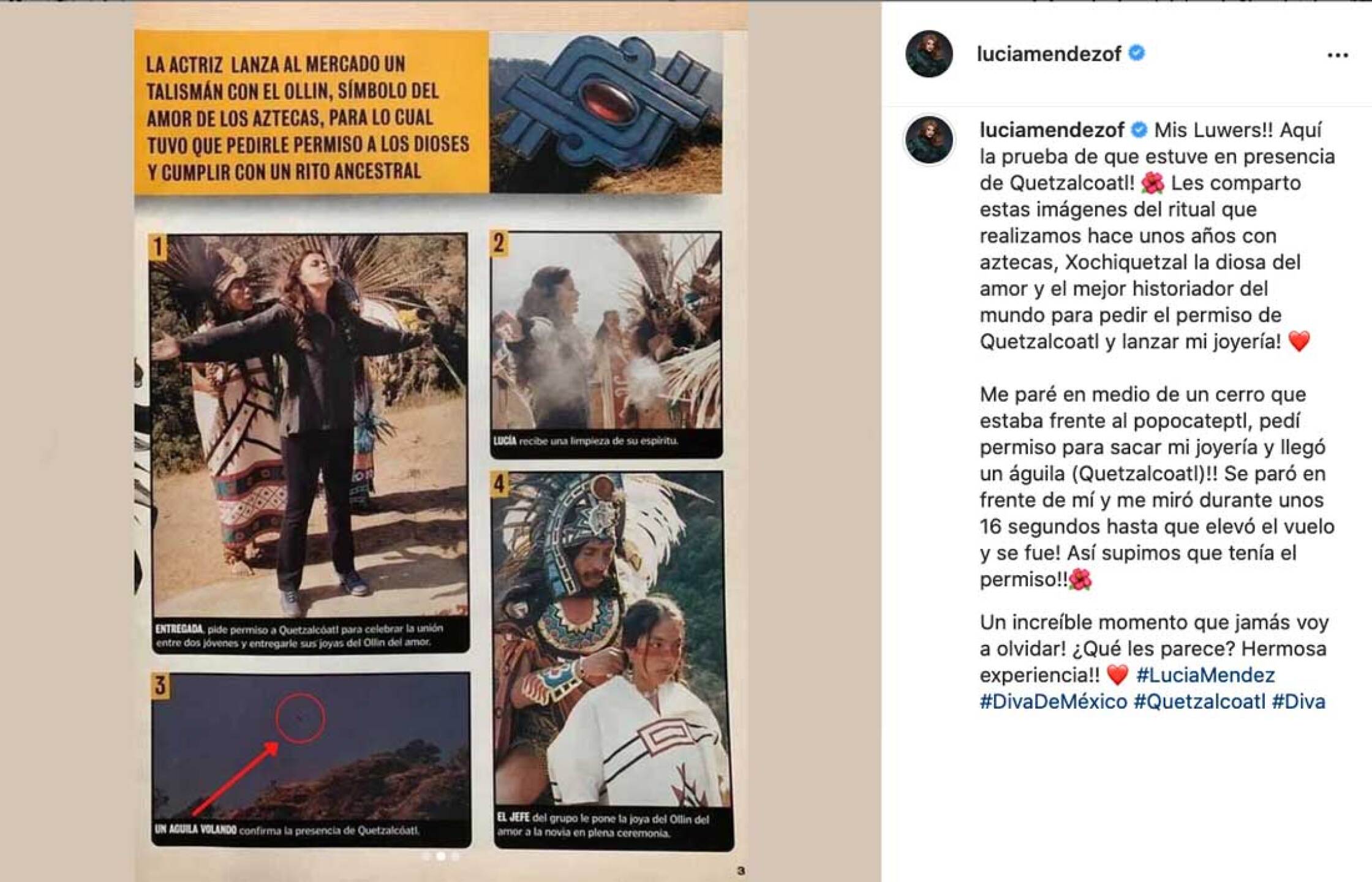Open the #Diva hashtag
The width and height of the screenshot is (1372, 882).
pos(1298,701)
